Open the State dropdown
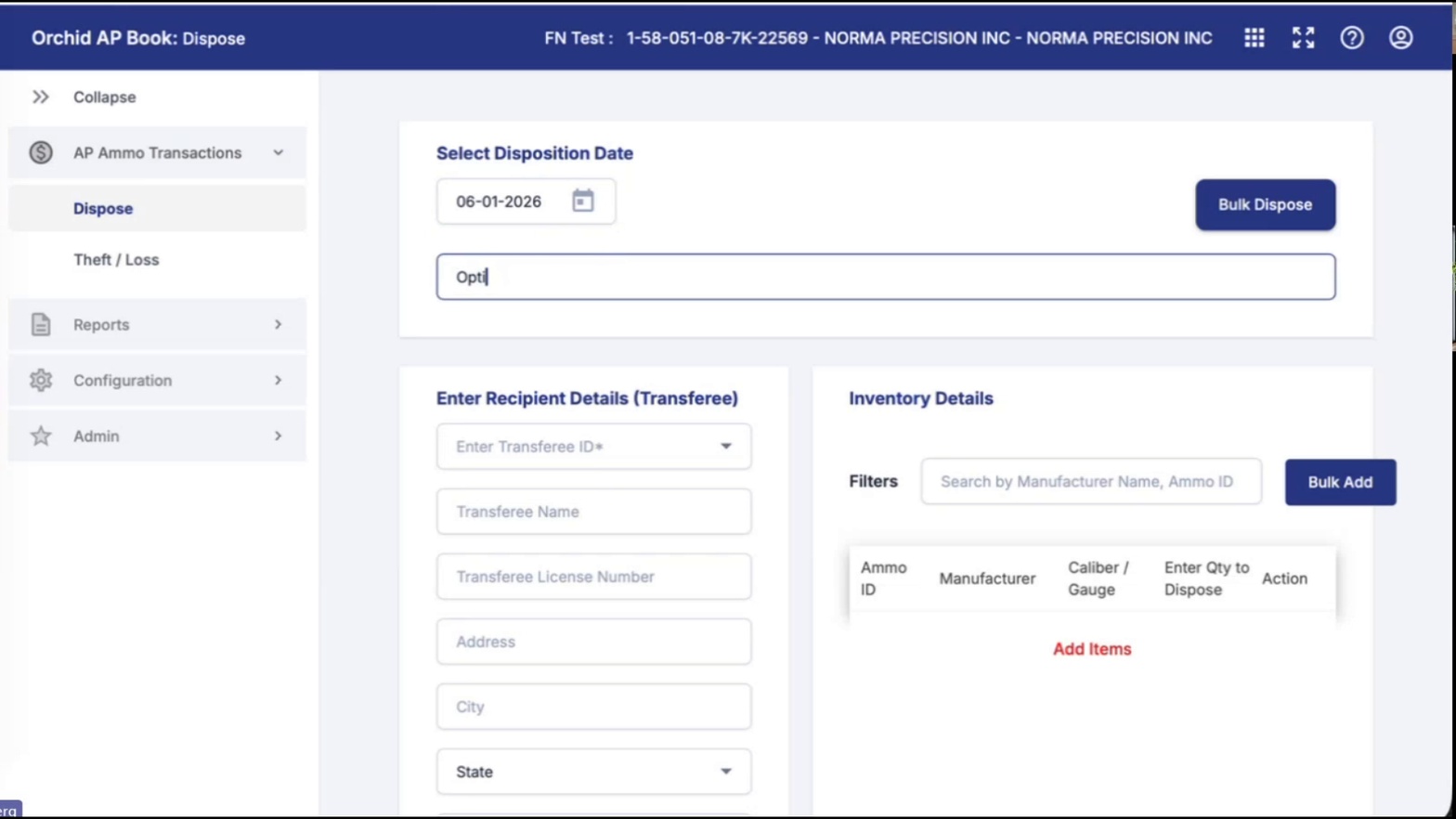Image resolution: width=1456 pixels, height=819 pixels. tap(593, 772)
